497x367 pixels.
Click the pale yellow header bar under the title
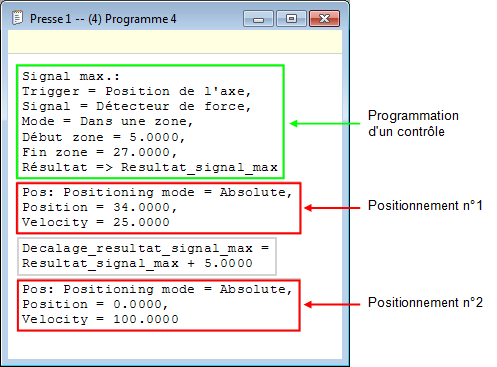(175, 42)
